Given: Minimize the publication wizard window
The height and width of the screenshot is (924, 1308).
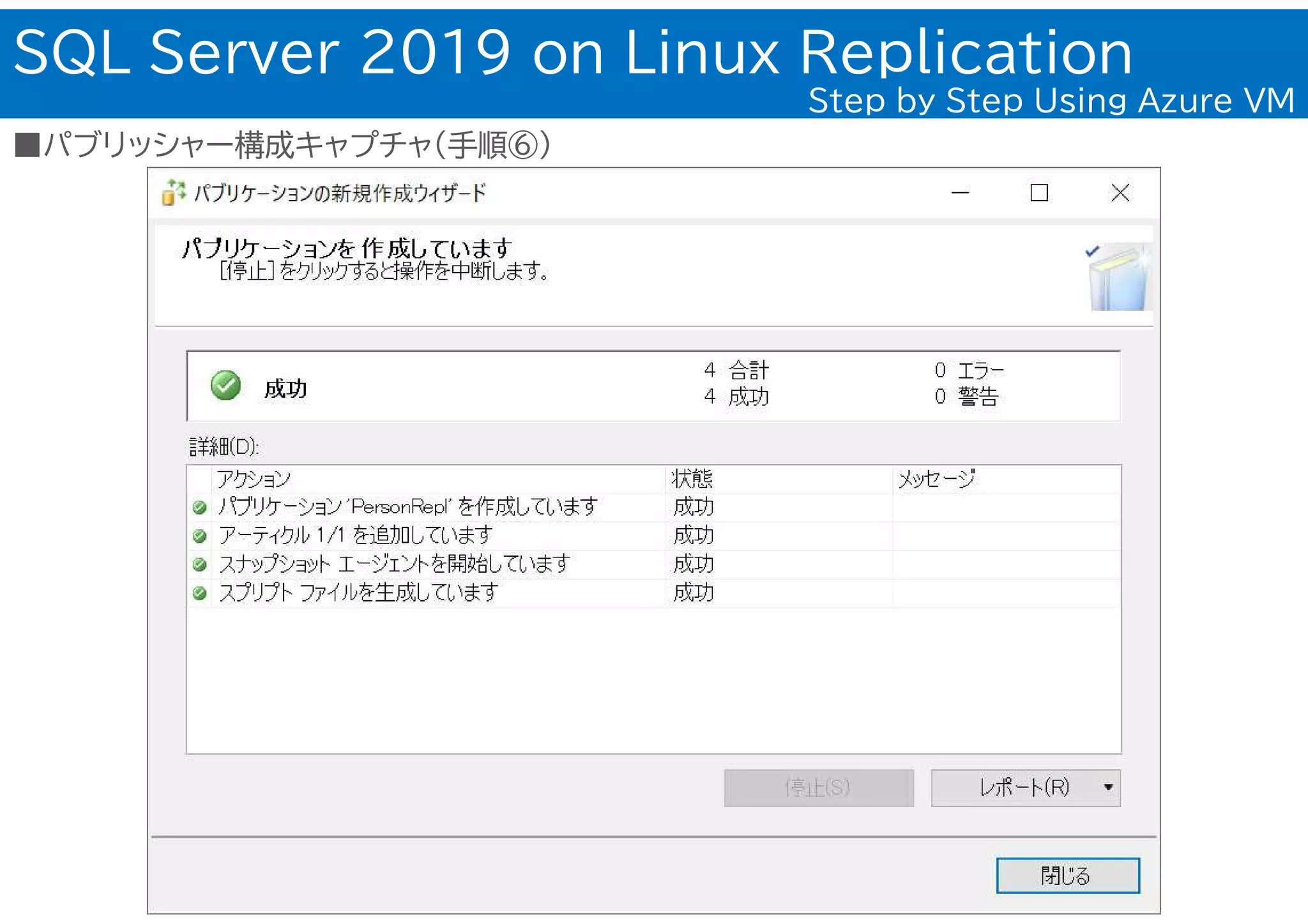Looking at the screenshot, I should 960,192.
